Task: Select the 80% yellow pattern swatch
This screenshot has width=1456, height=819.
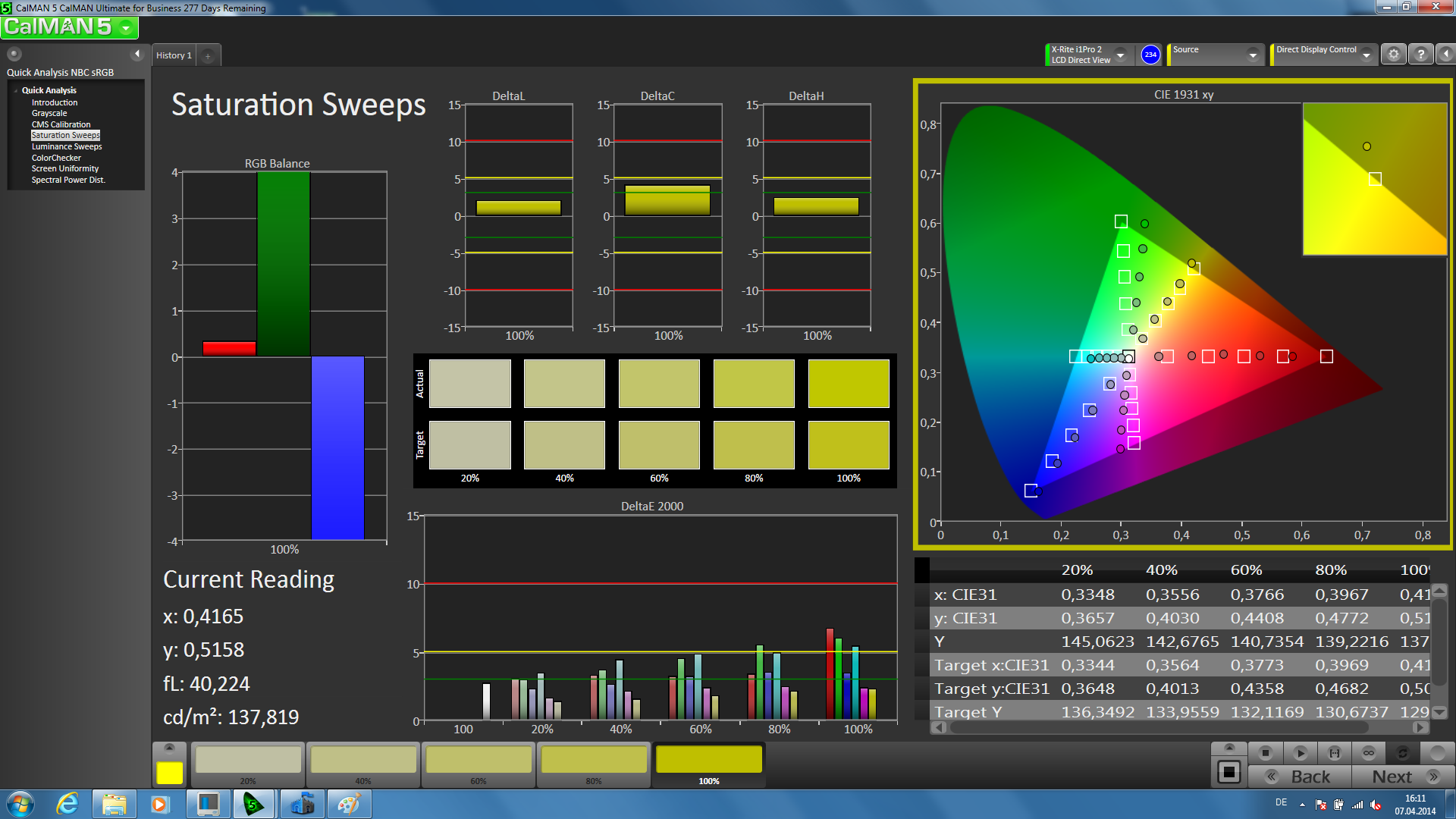Action: coord(594,764)
